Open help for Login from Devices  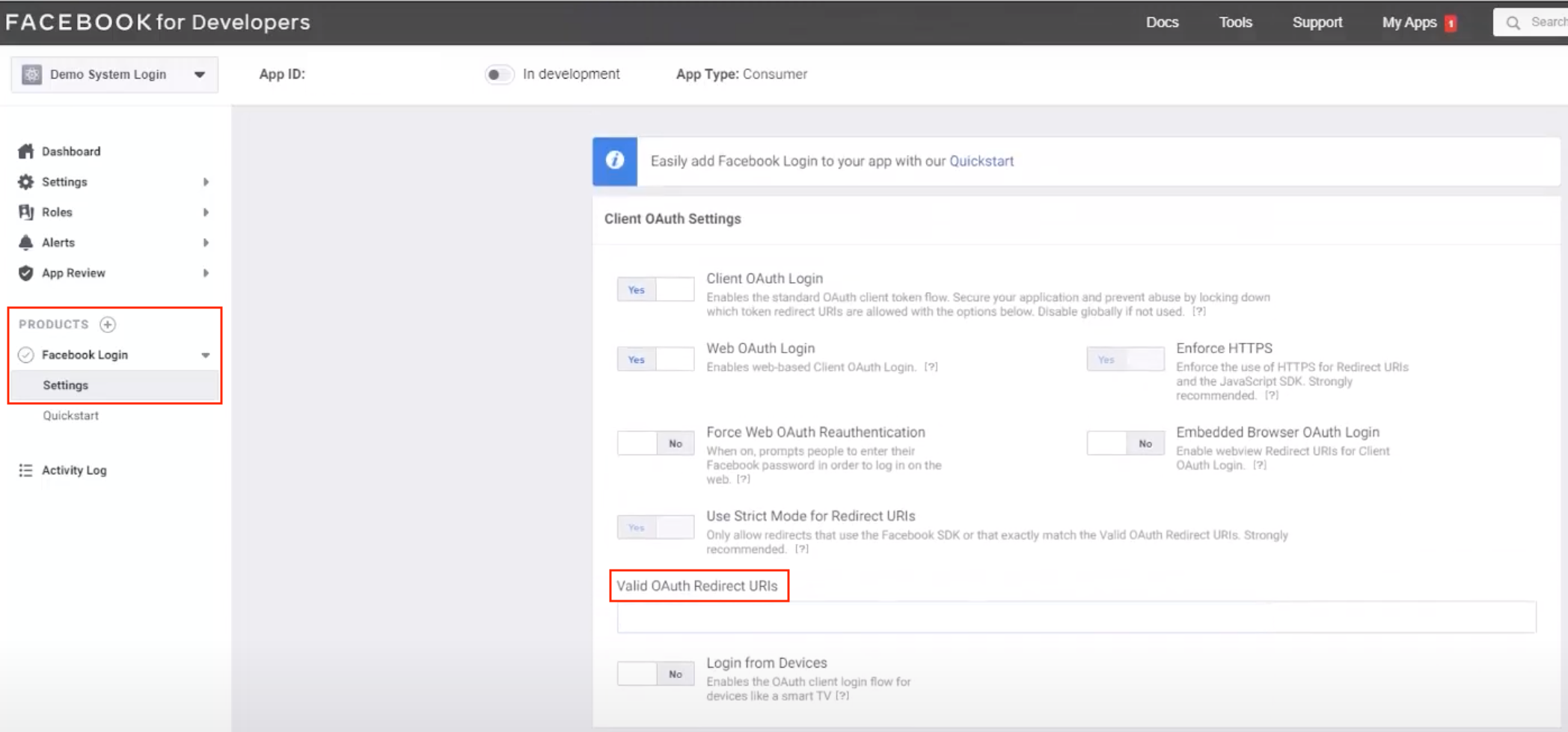pyautogui.click(x=842, y=695)
